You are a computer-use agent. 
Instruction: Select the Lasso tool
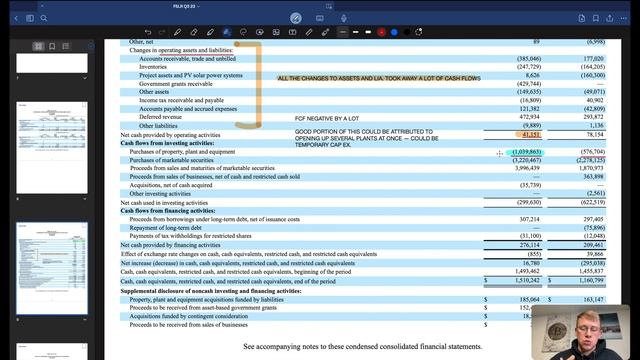coord(243,32)
